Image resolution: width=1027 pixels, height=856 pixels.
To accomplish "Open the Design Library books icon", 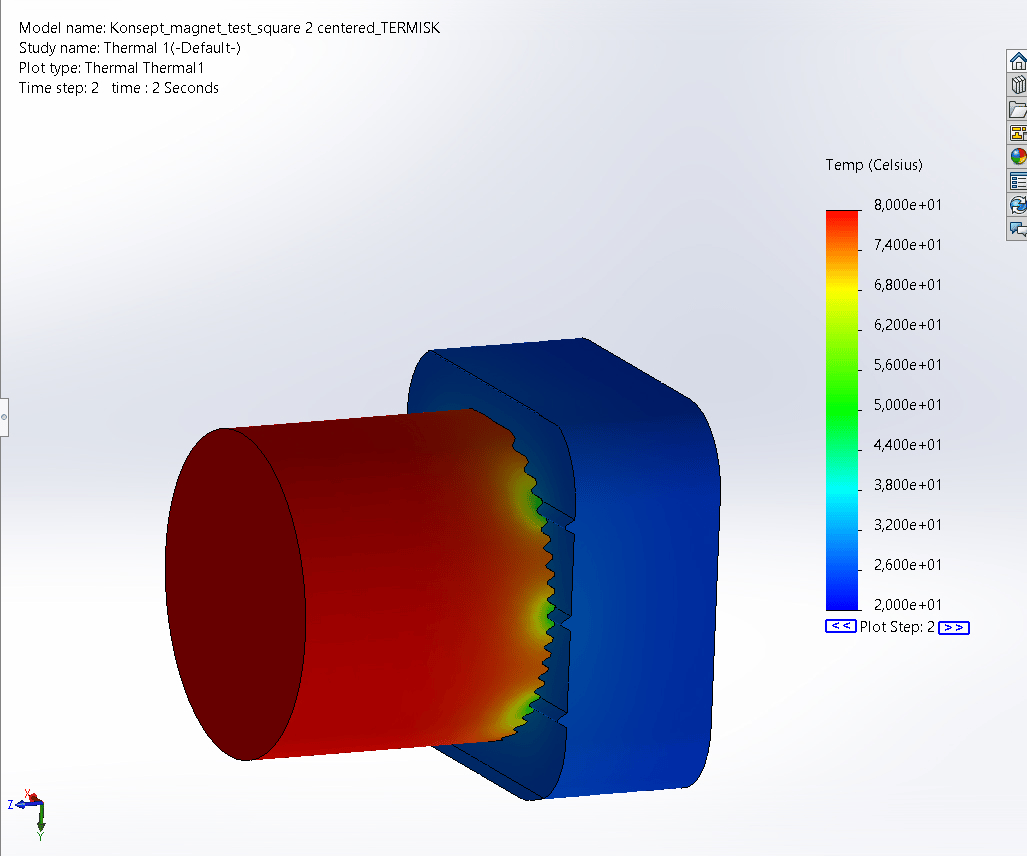I will pos(1018,85).
